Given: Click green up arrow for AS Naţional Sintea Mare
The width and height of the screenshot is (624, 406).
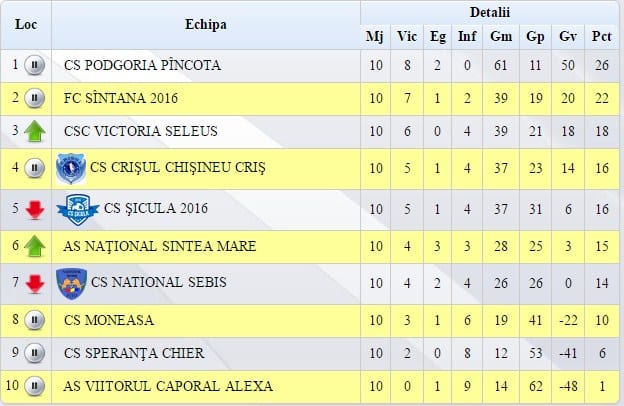Looking at the screenshot, I should 35,246.
